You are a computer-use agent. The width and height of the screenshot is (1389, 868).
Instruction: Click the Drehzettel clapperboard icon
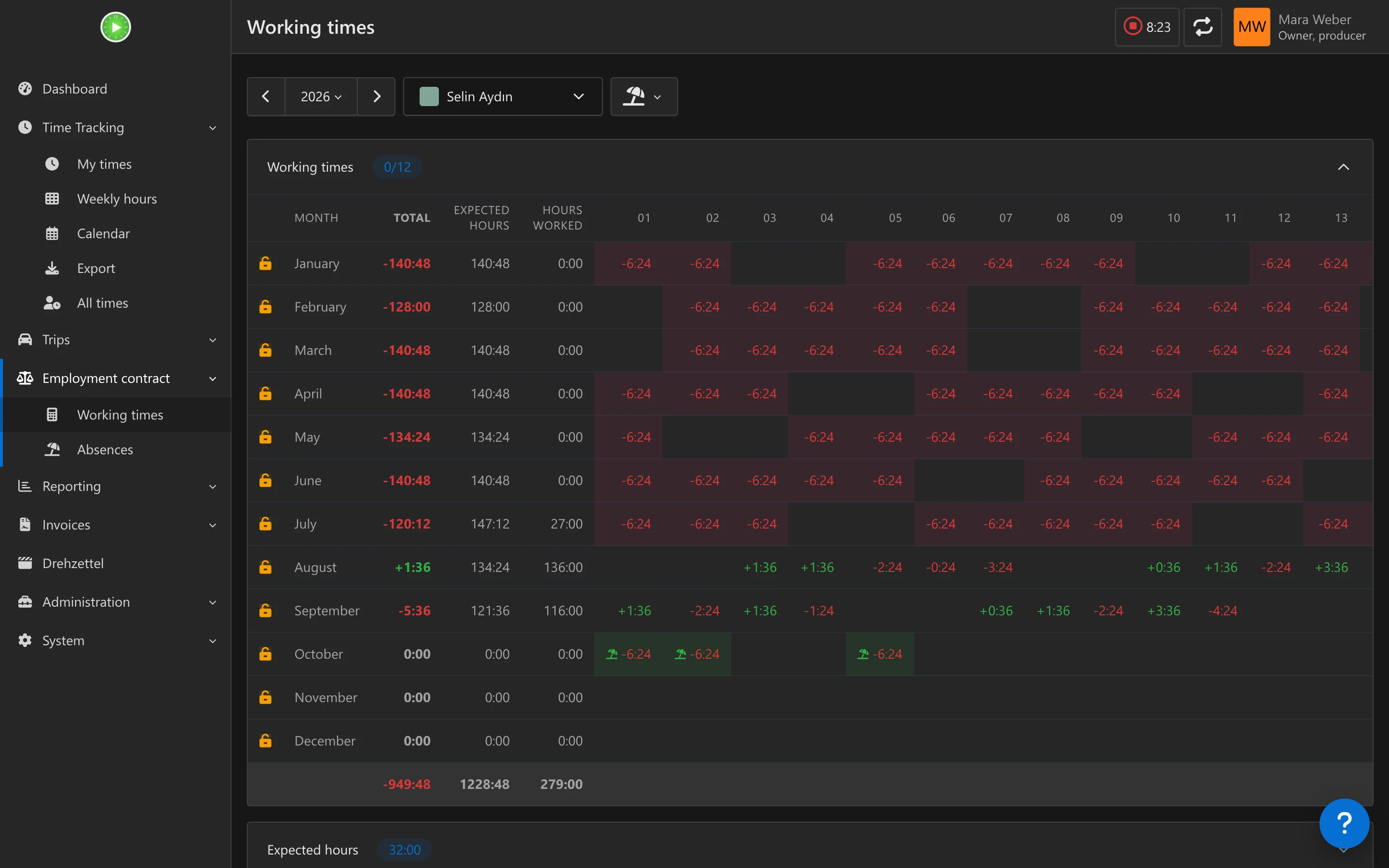coord(25,563)
